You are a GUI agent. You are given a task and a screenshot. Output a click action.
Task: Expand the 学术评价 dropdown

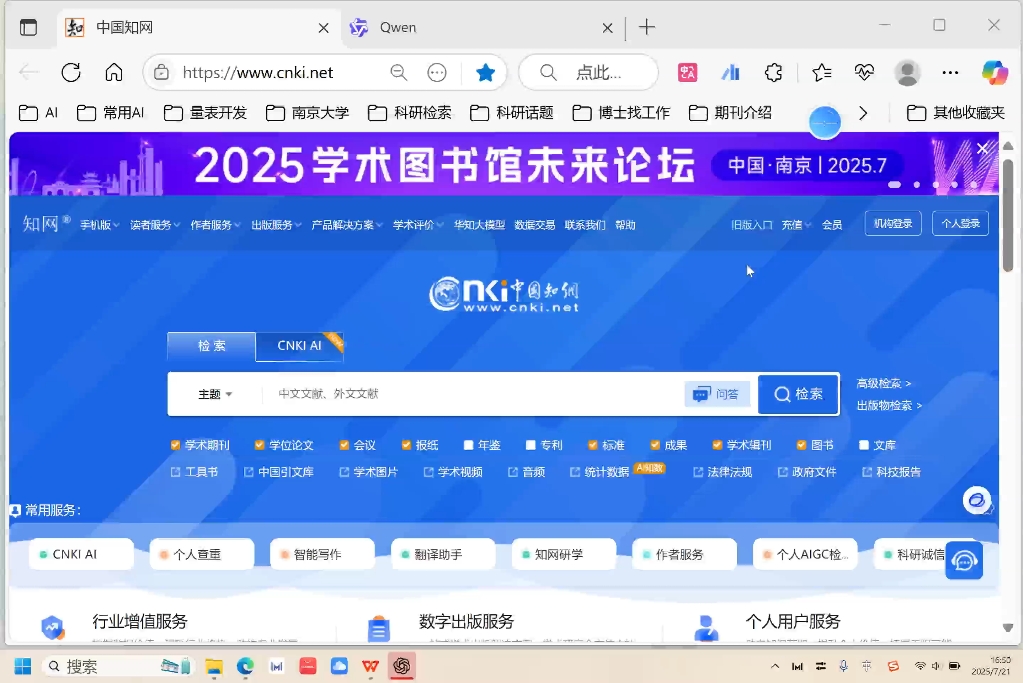click(x=418, y=225)
